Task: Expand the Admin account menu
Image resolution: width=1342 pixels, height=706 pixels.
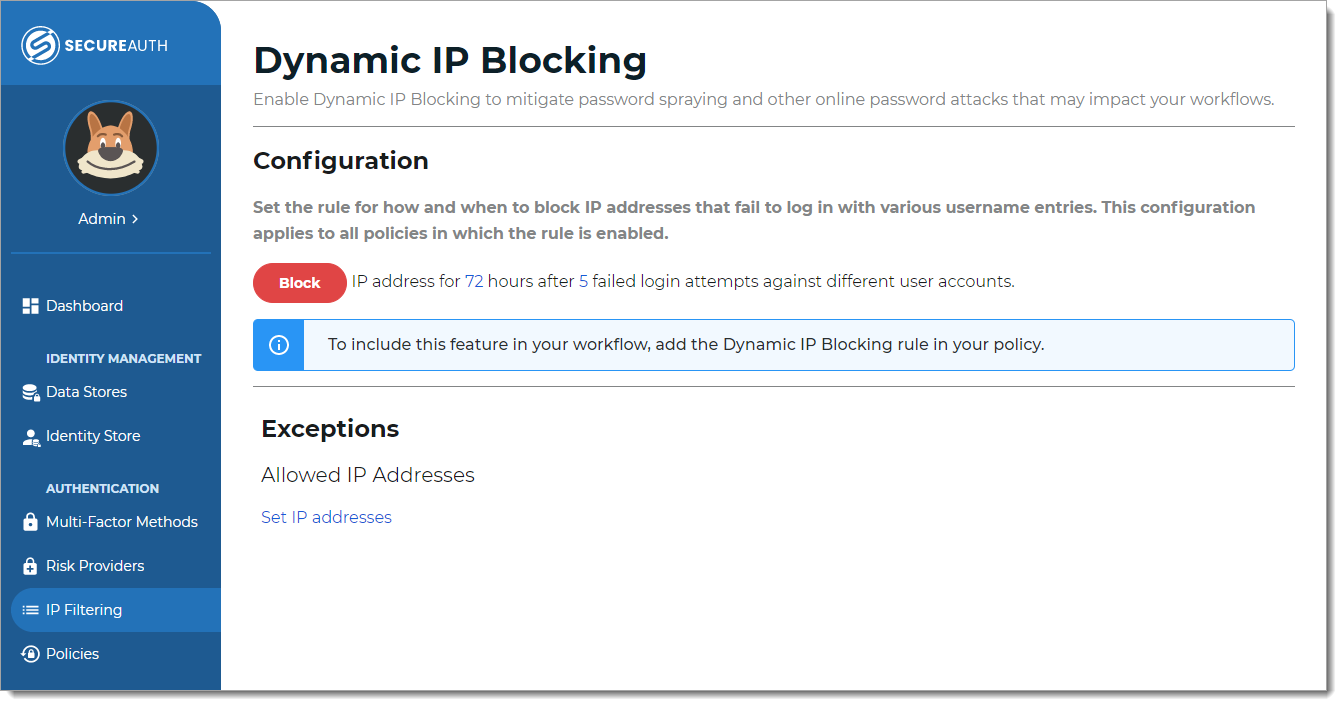Action: tap(107, 218)
